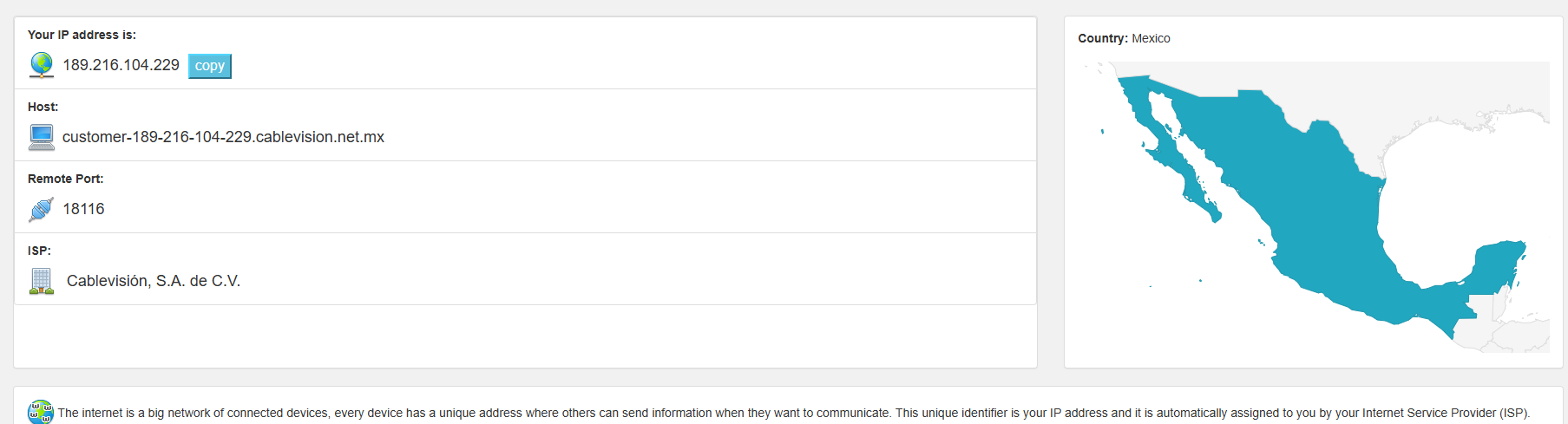Click the plug icon under Remote Port
This screenshot has width=1568, height=424.
pos(42,209)
